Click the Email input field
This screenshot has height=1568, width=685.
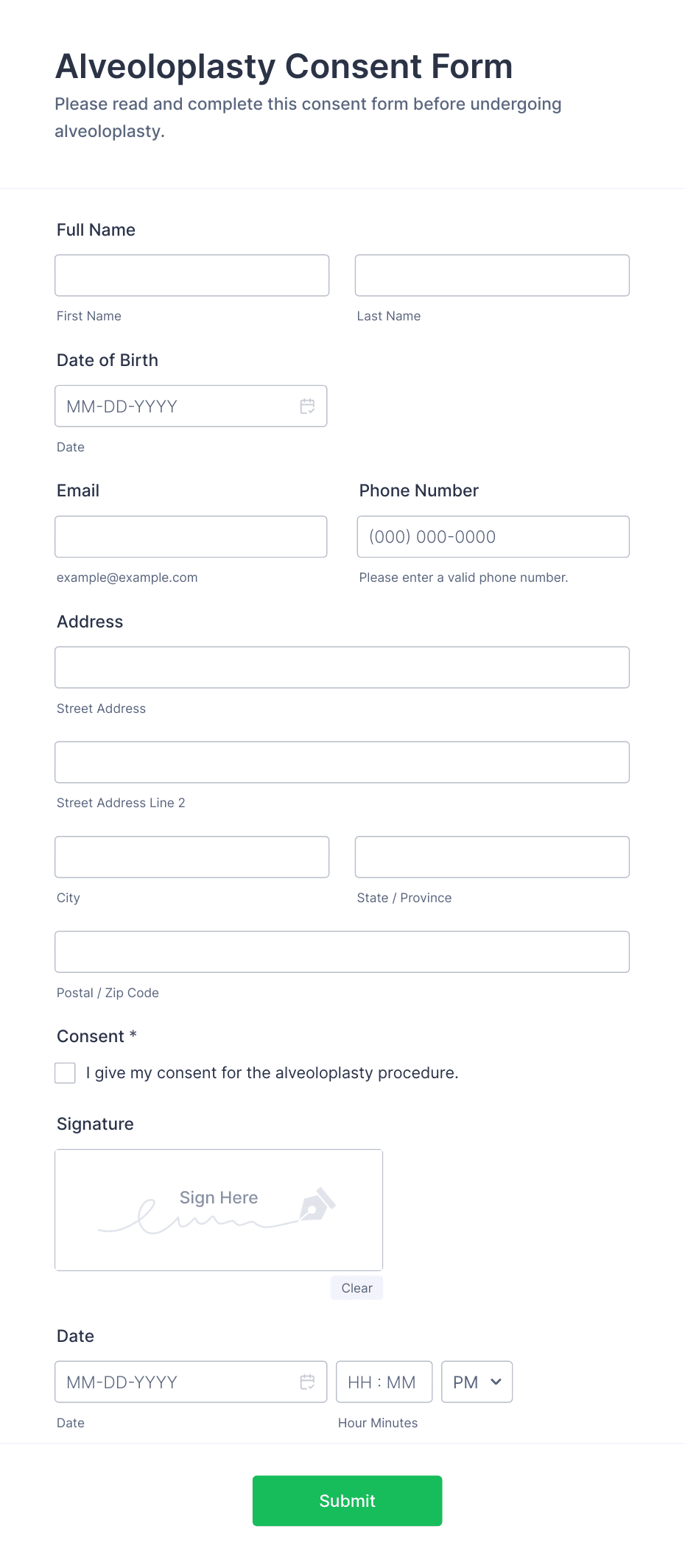pyautogui.click(x=191, y=537)
